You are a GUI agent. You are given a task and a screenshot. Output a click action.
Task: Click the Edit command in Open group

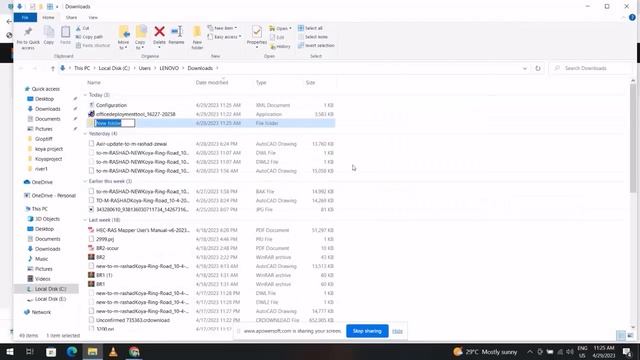(277, 37)
